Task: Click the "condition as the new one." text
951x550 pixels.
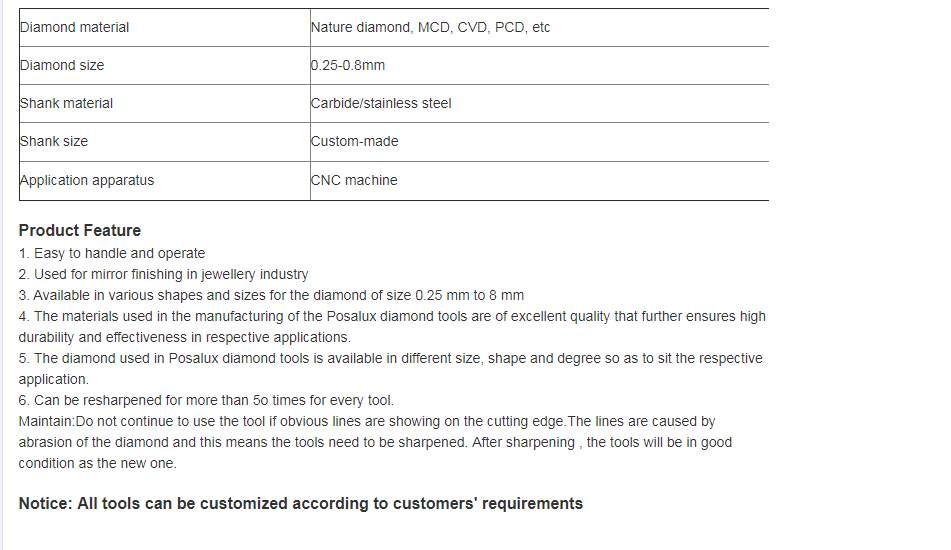Action: pos(98,463)
